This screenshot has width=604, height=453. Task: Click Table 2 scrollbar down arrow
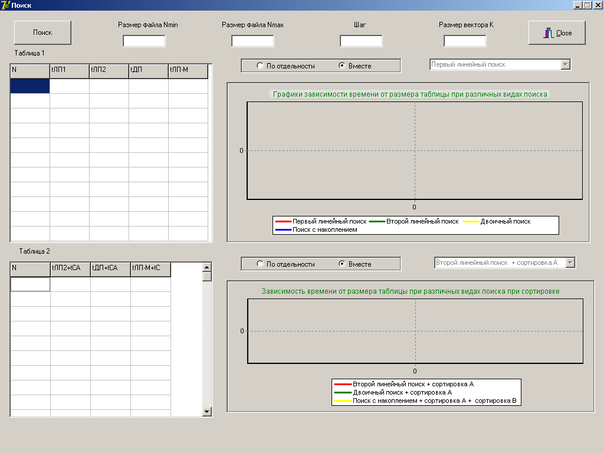(207, 411)
